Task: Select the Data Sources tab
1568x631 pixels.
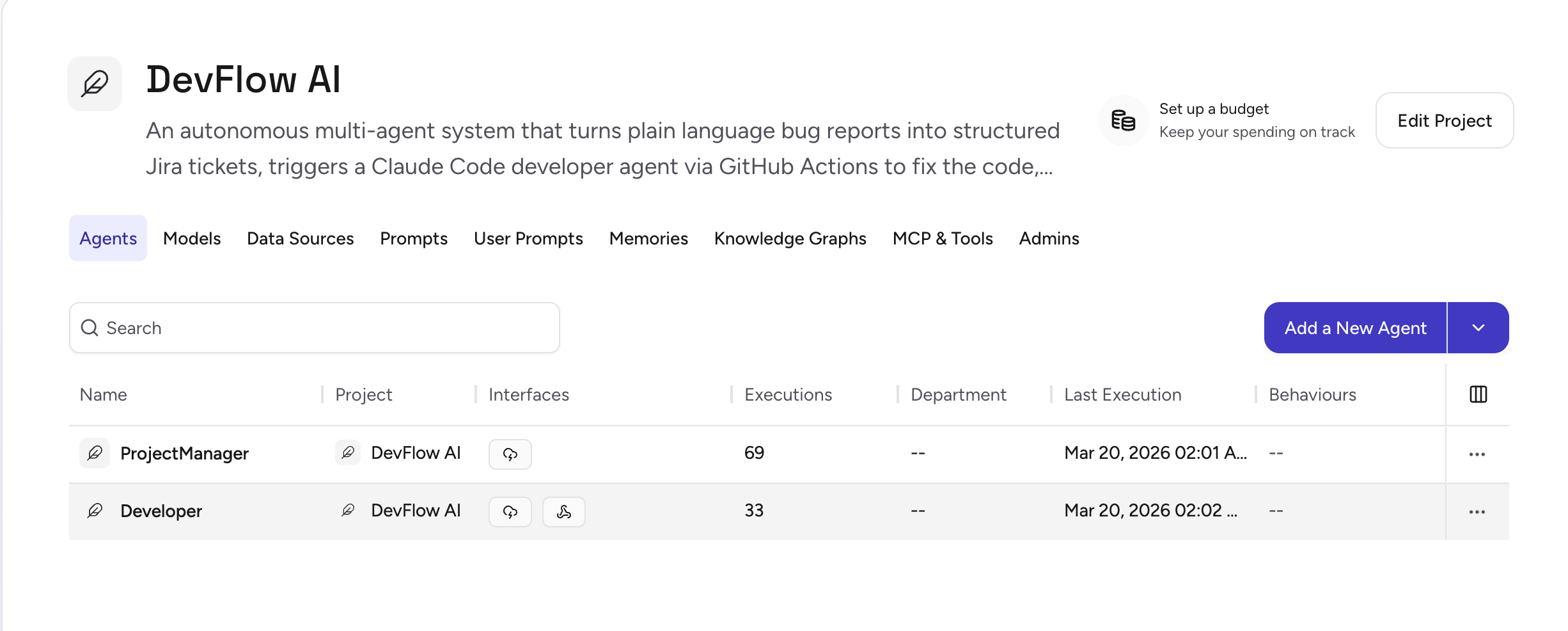Action: (300, 238)
